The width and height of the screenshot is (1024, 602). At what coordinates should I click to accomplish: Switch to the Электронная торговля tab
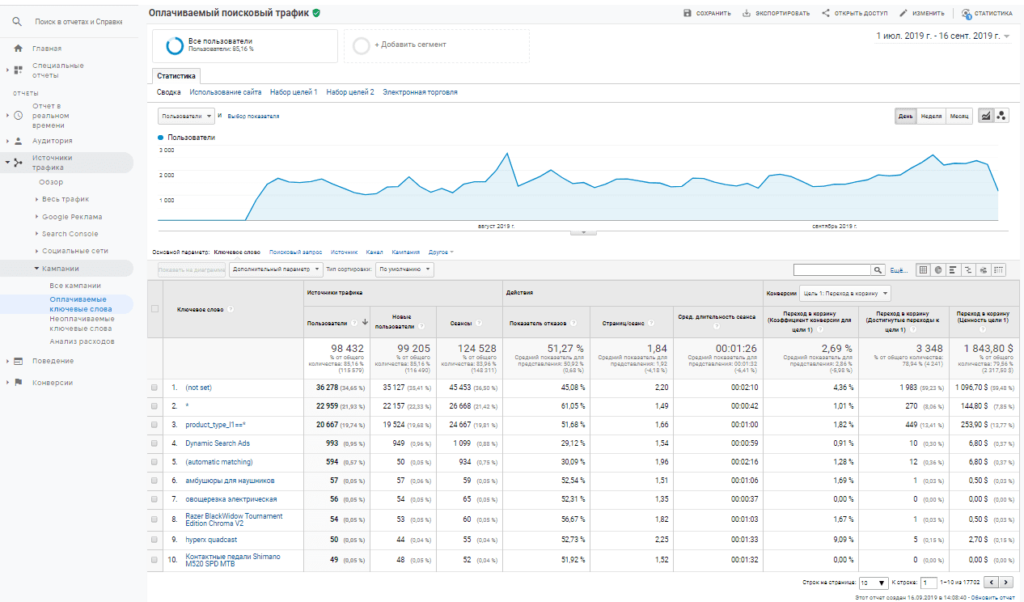coord(419,92)
